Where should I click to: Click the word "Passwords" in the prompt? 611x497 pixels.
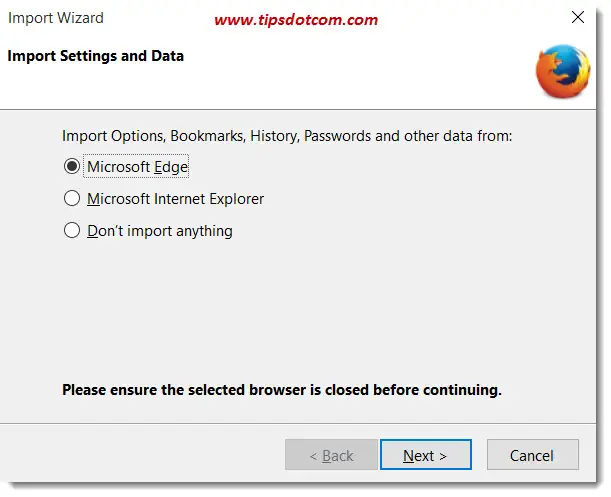[337, 136]
